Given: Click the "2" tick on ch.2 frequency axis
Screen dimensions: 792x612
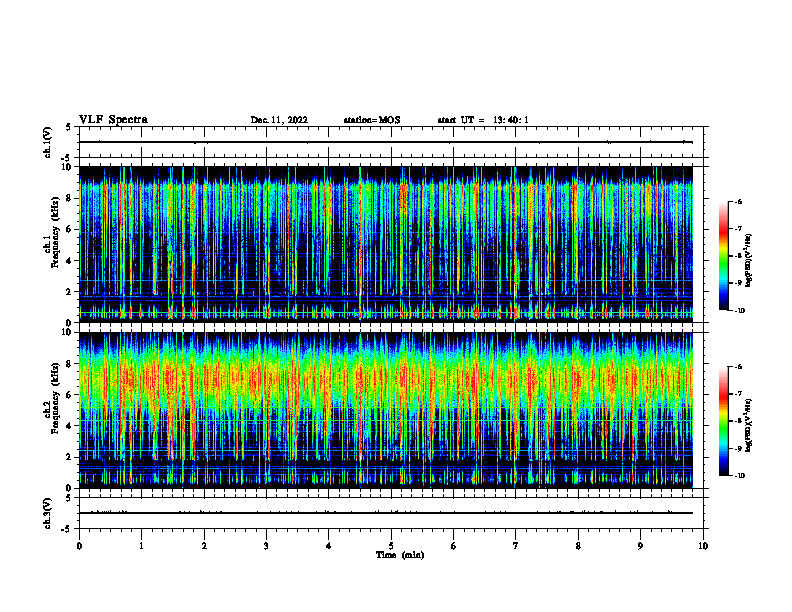Looking at the screenshot, I should 70,457.
